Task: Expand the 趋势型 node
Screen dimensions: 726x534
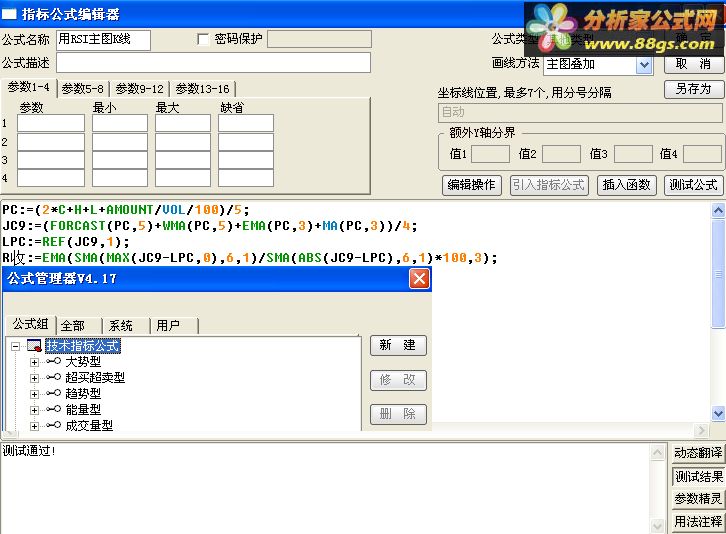Action: point(34,394)
